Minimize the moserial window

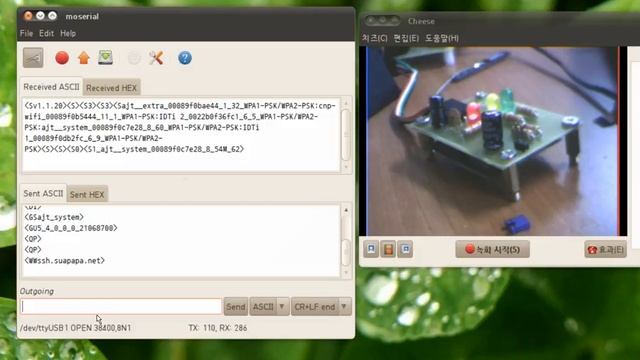click(40, 16)
